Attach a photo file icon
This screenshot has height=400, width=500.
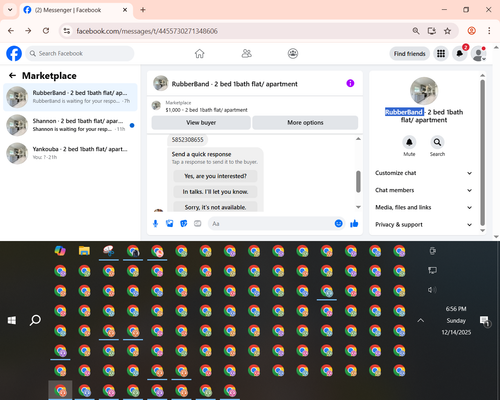170,224
